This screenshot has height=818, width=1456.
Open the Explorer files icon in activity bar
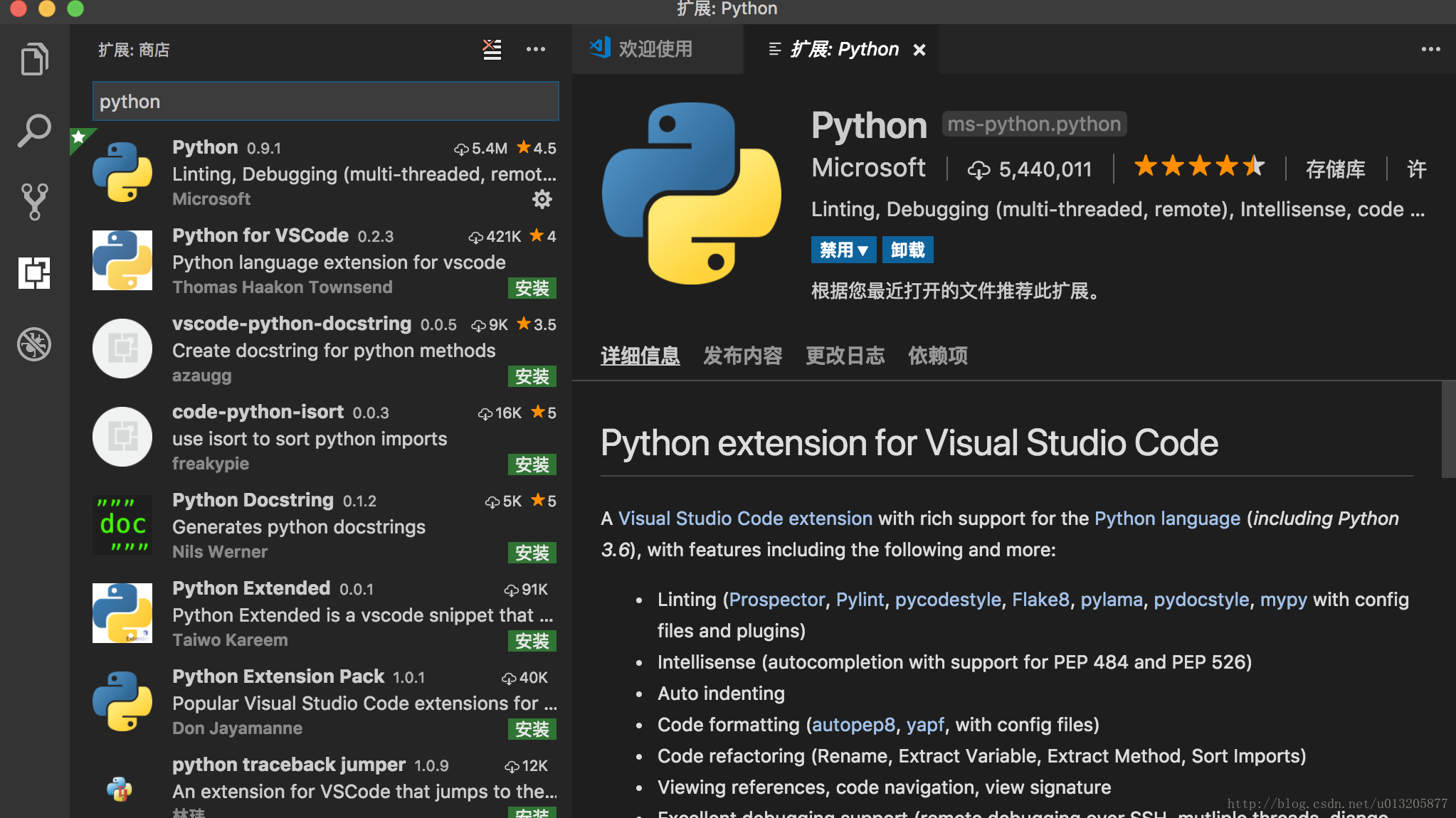tap(34, 60)
